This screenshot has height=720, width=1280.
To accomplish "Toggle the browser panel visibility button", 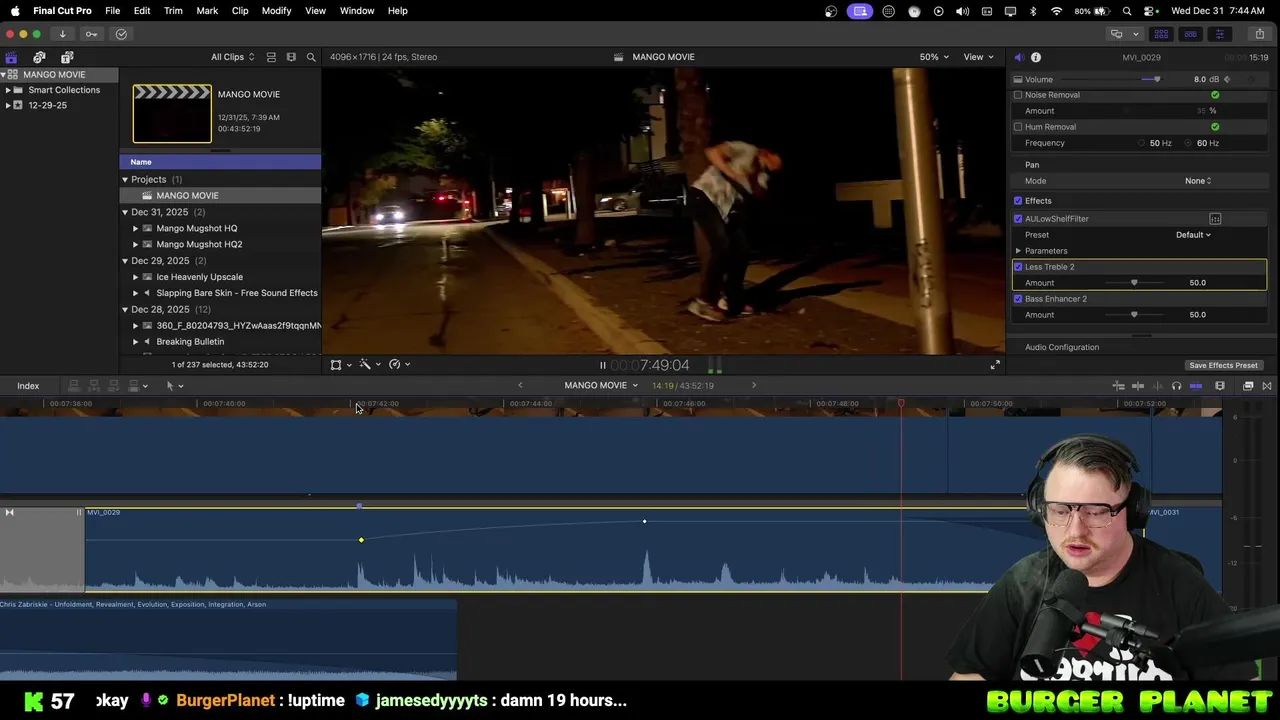I will (x=1161, y=34).
